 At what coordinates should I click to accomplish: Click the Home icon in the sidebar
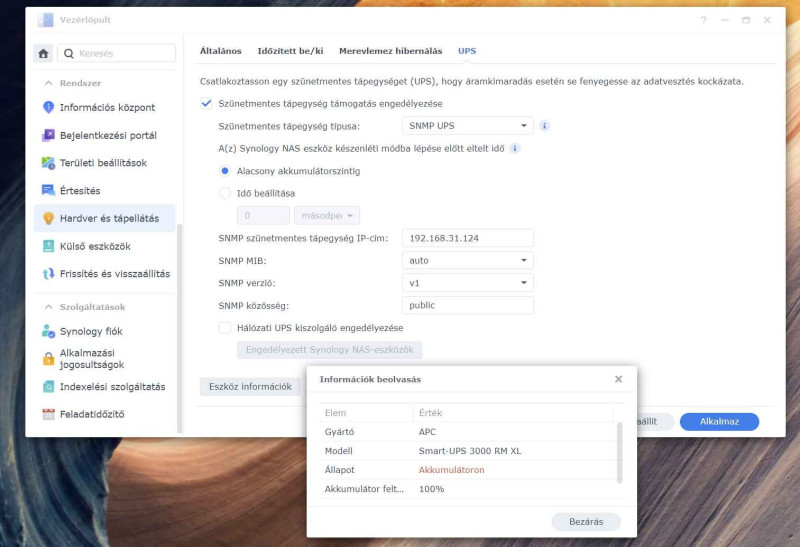point(43,53)
